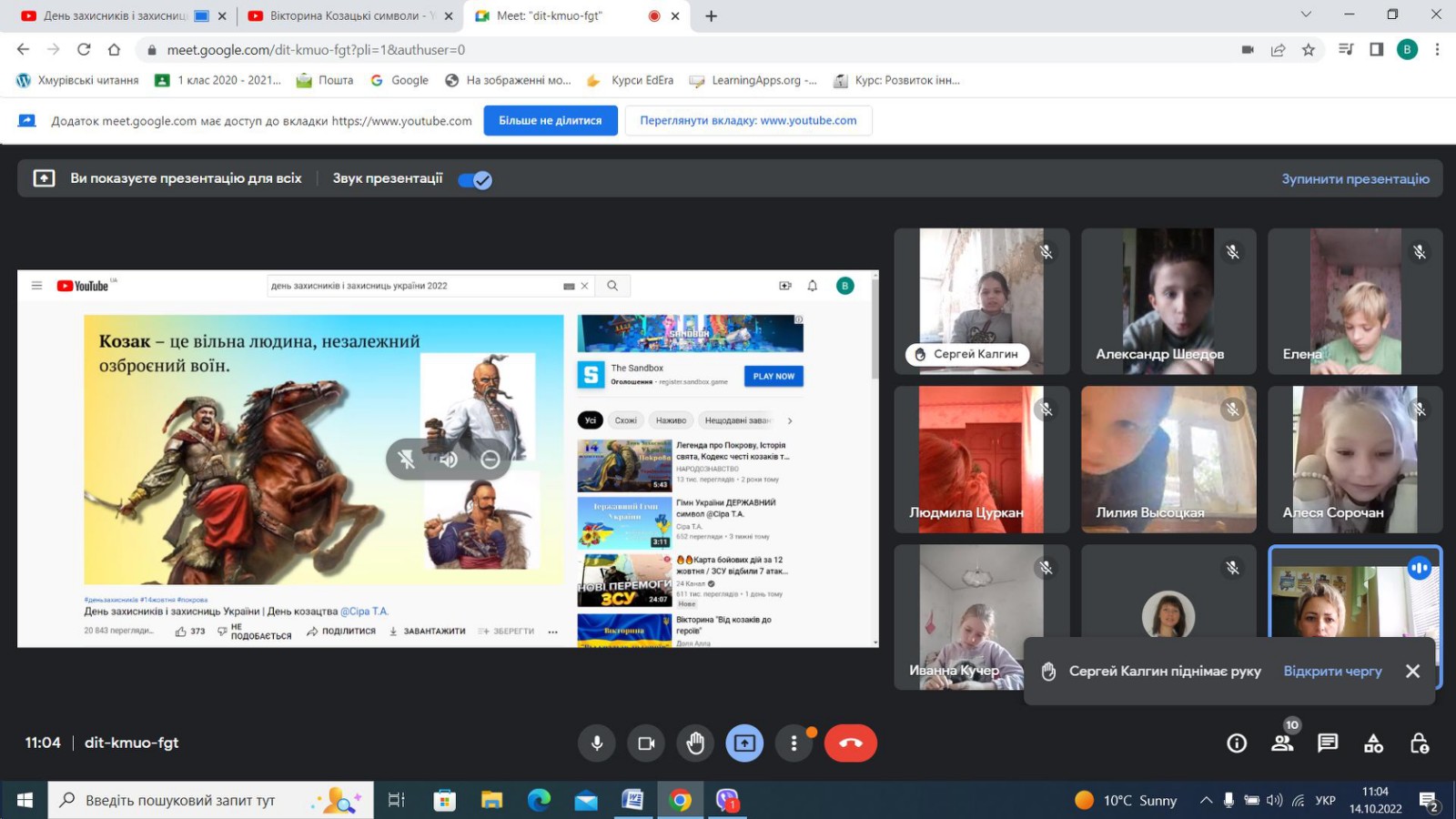Click Відкрити чергу in the notification
Screen dimensions: 1456x819
click(1332, 671)
